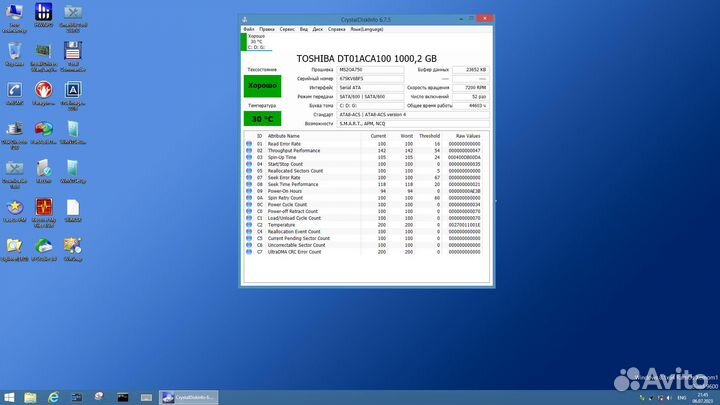Click the SATA/600 | SATA/600 transfer mode field
This screenshot has width=720, height=405.
pos(370,96)
